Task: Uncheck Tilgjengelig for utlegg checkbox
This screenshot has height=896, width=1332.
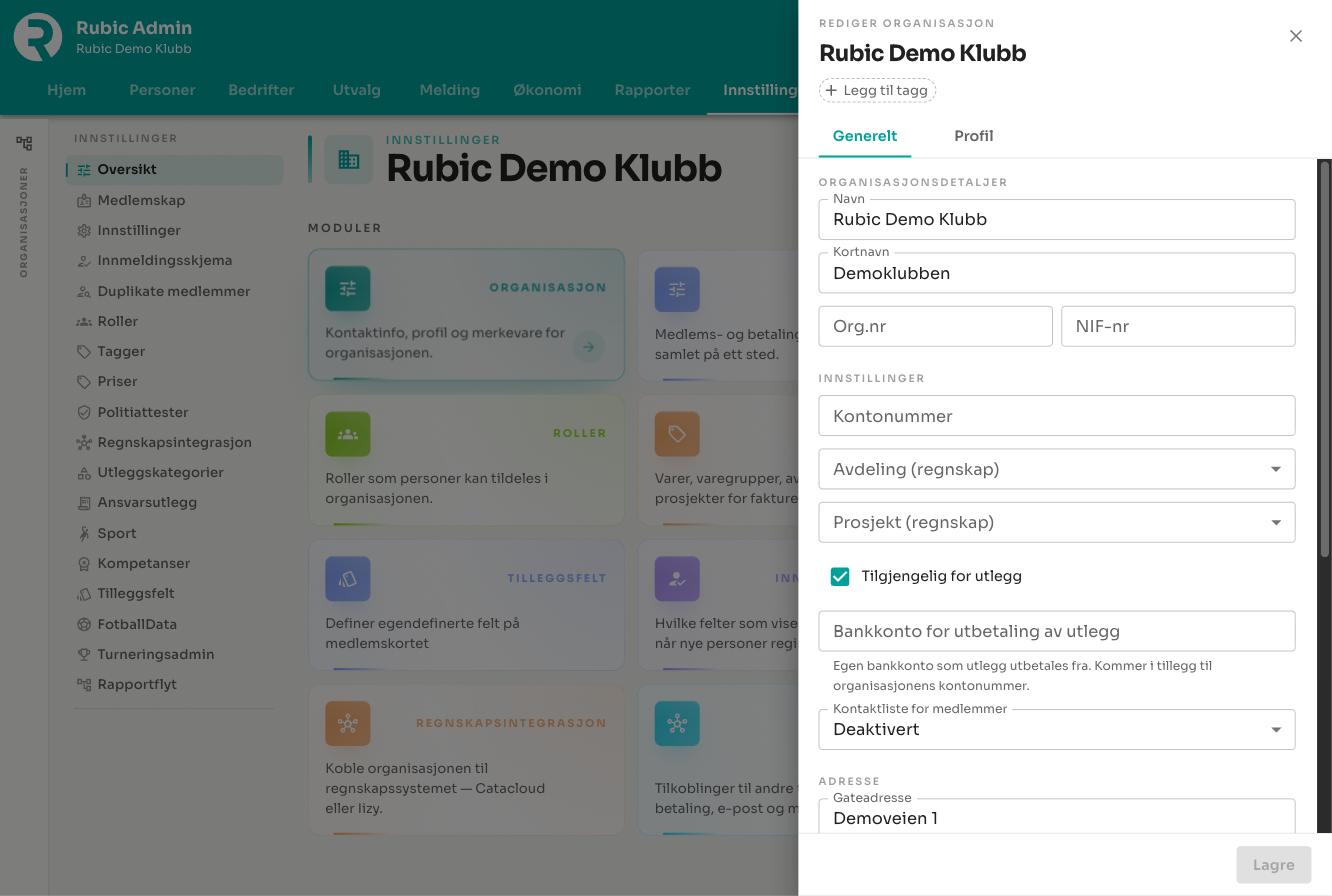Action: click(840, 577)
